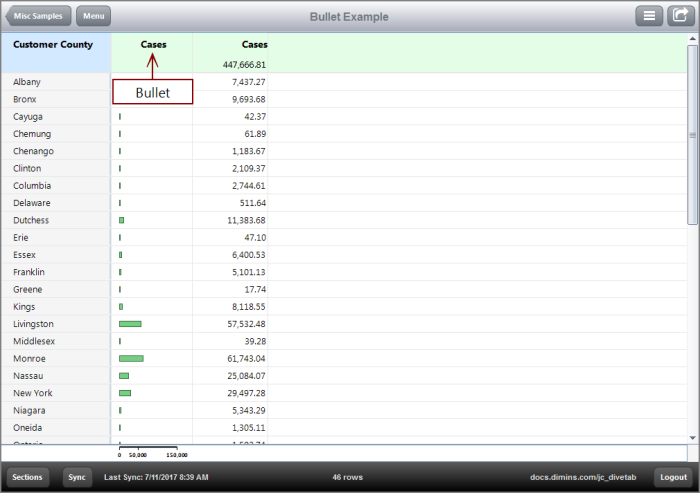
Task: Open the Menu button
Action: click(x=93, y=16)
